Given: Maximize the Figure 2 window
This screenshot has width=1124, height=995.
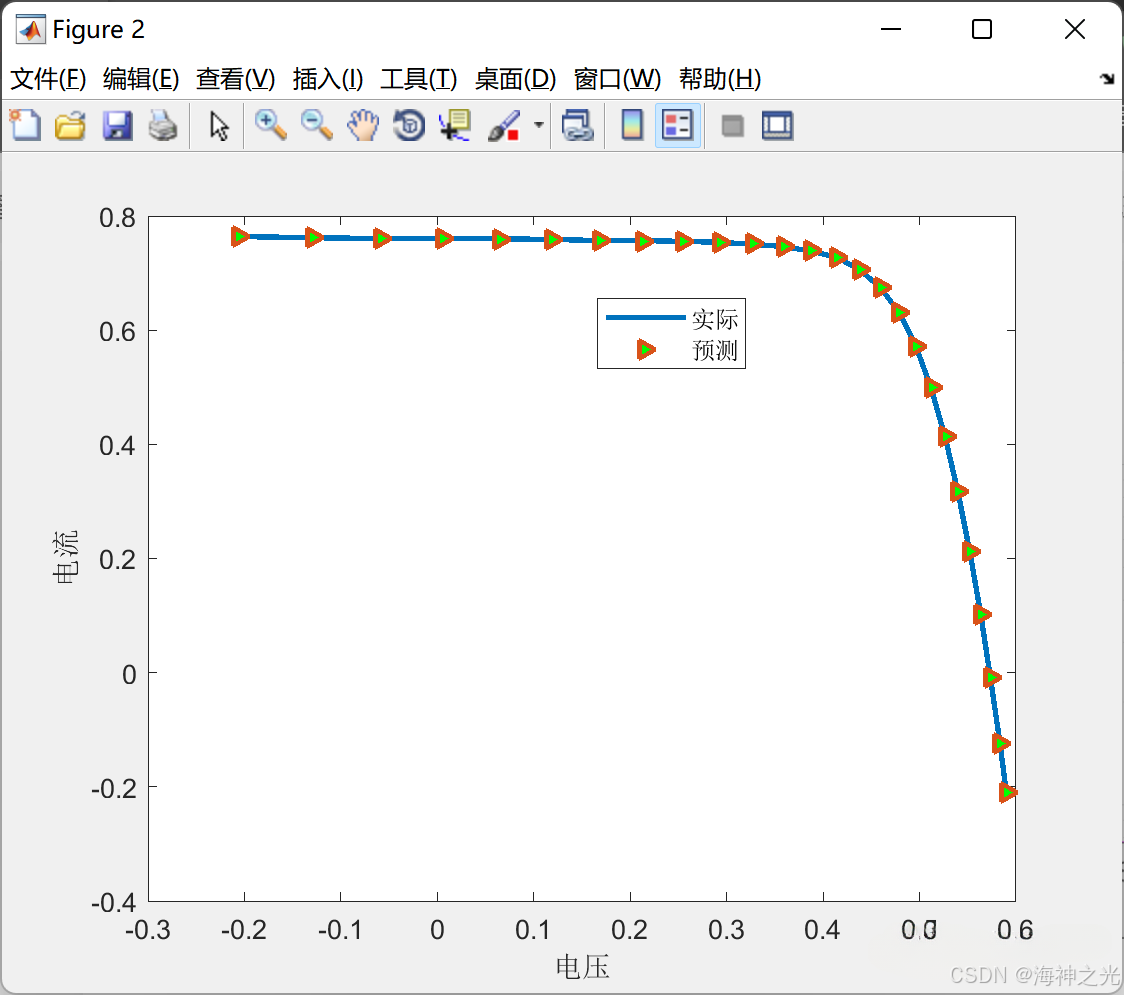Looking at the screenshot, I should (x=982, y=29).
